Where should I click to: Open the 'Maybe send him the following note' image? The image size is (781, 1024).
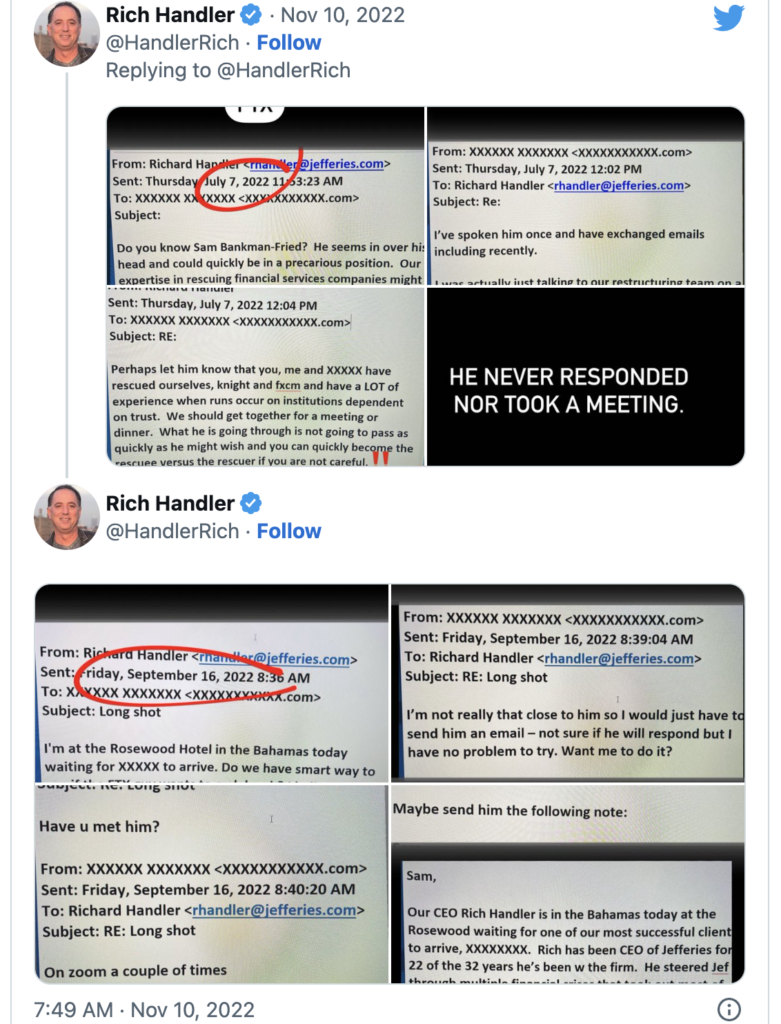[x=567, y=884]
